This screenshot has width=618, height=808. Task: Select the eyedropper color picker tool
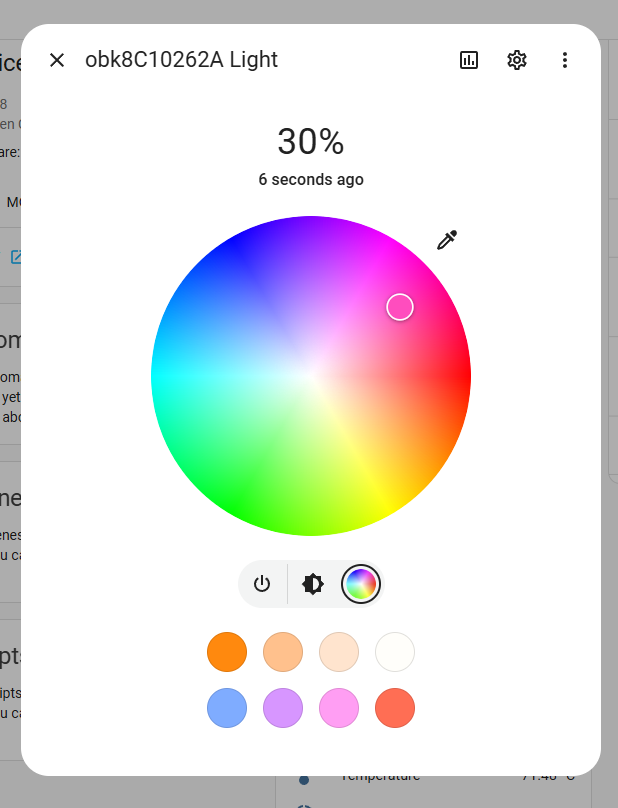[446, 240]
